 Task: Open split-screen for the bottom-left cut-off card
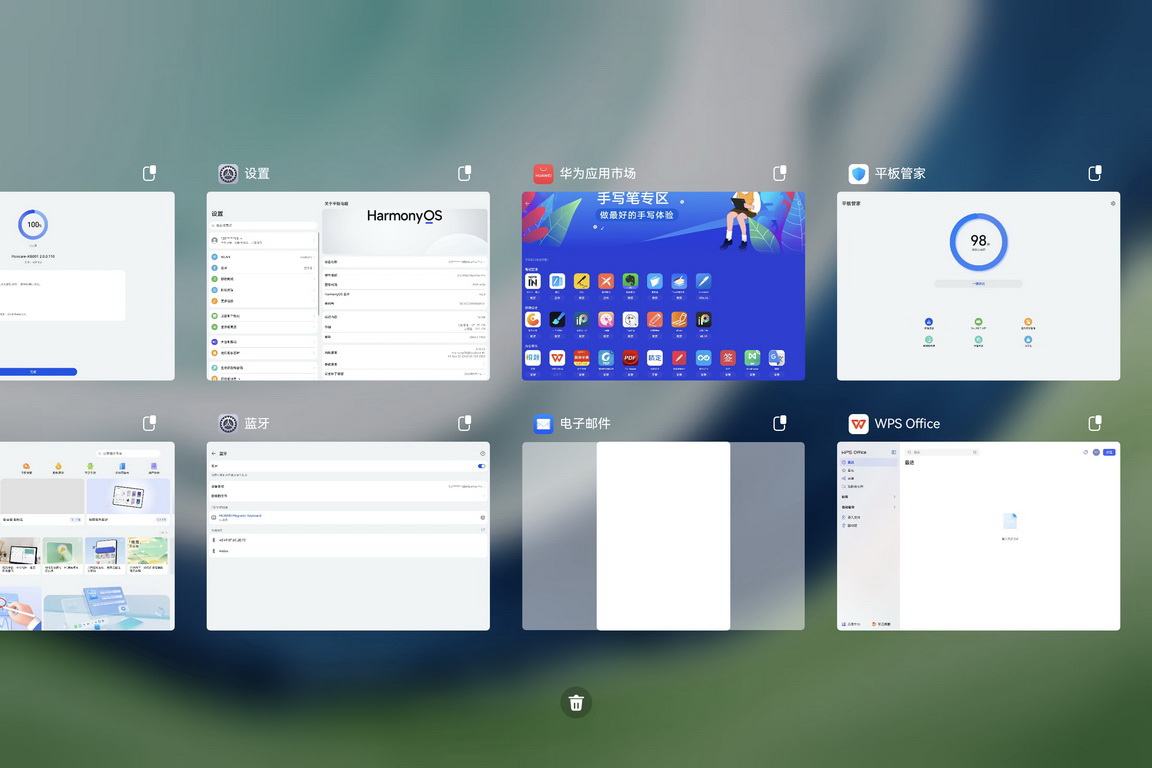(x=149, y=423)
